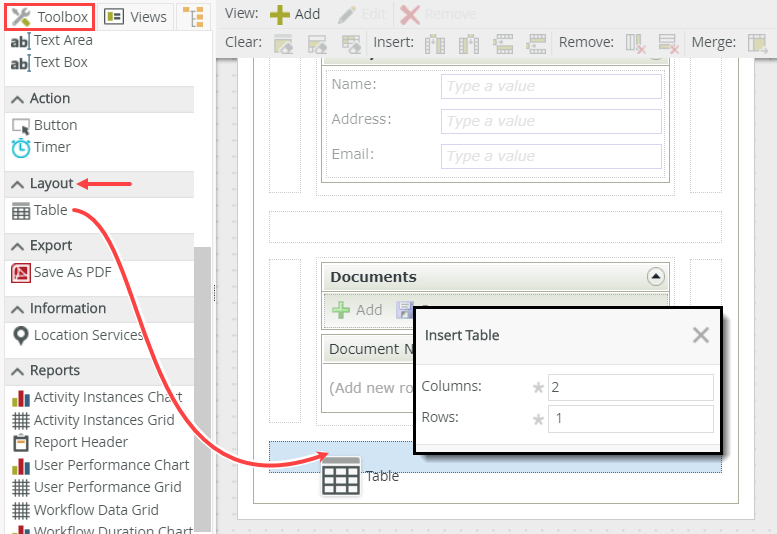Pick the Button control in Action
Viewport: 777px width, 534px height.
click(45, 125)
